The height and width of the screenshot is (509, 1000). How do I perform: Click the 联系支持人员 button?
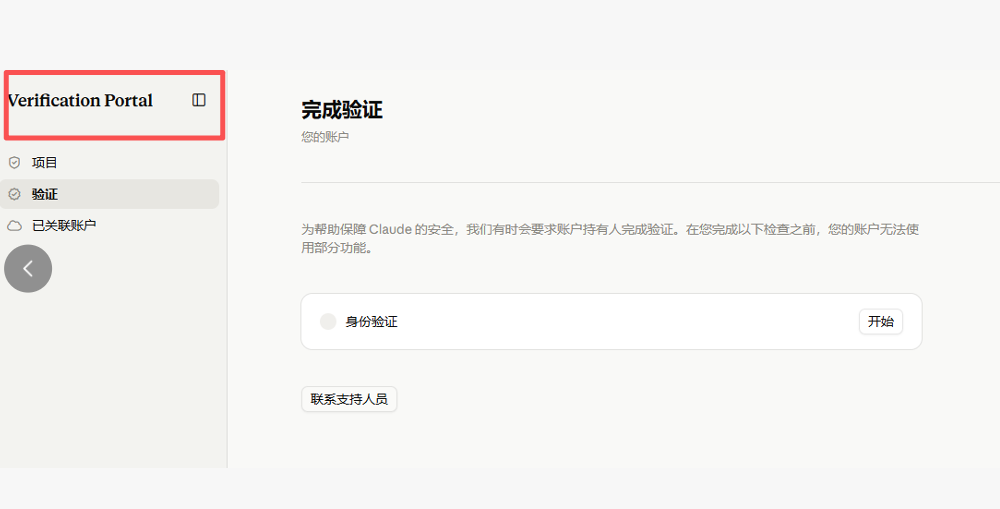(x=349, y=399)
